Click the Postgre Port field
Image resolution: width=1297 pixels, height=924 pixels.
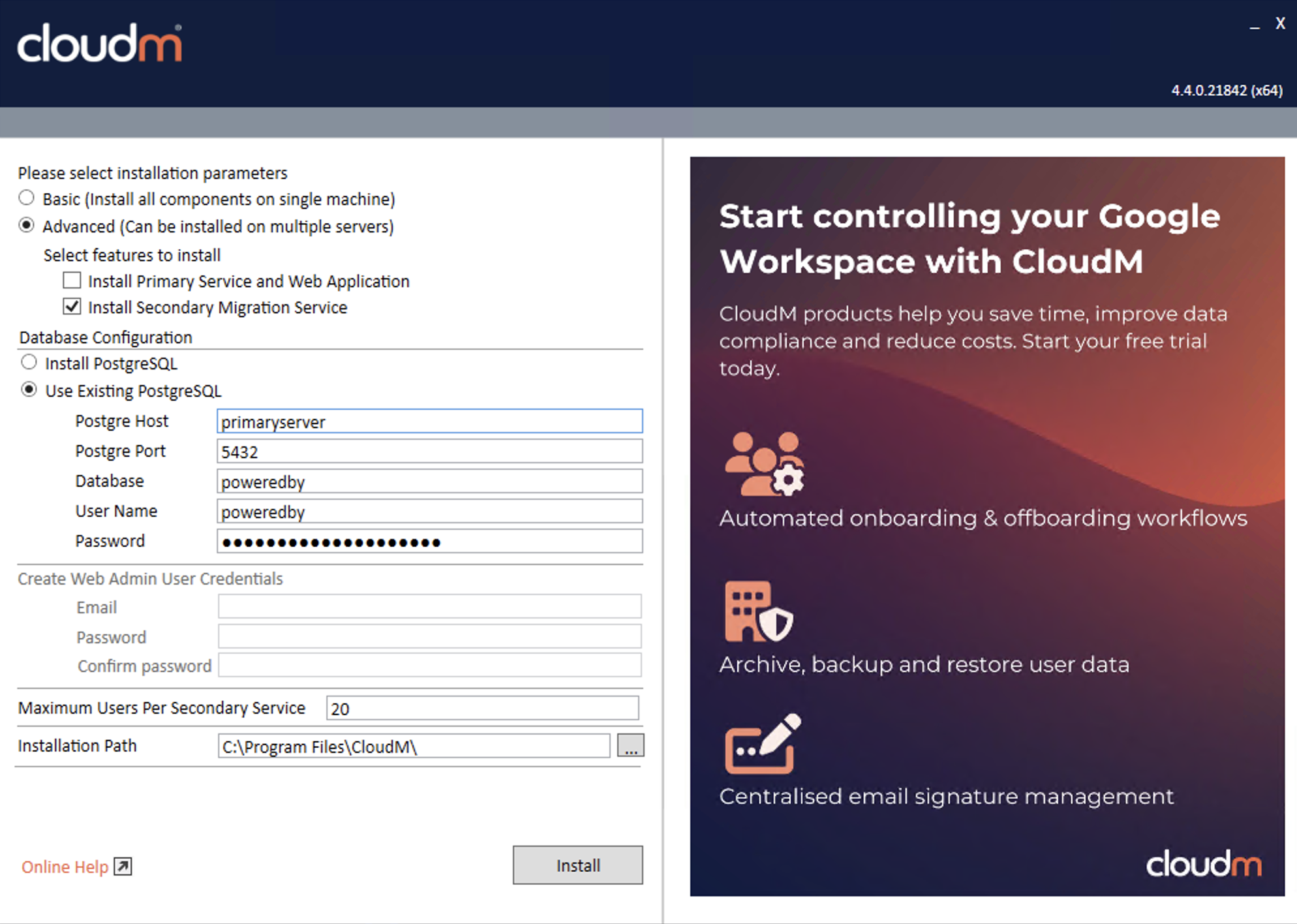point(429,451)
